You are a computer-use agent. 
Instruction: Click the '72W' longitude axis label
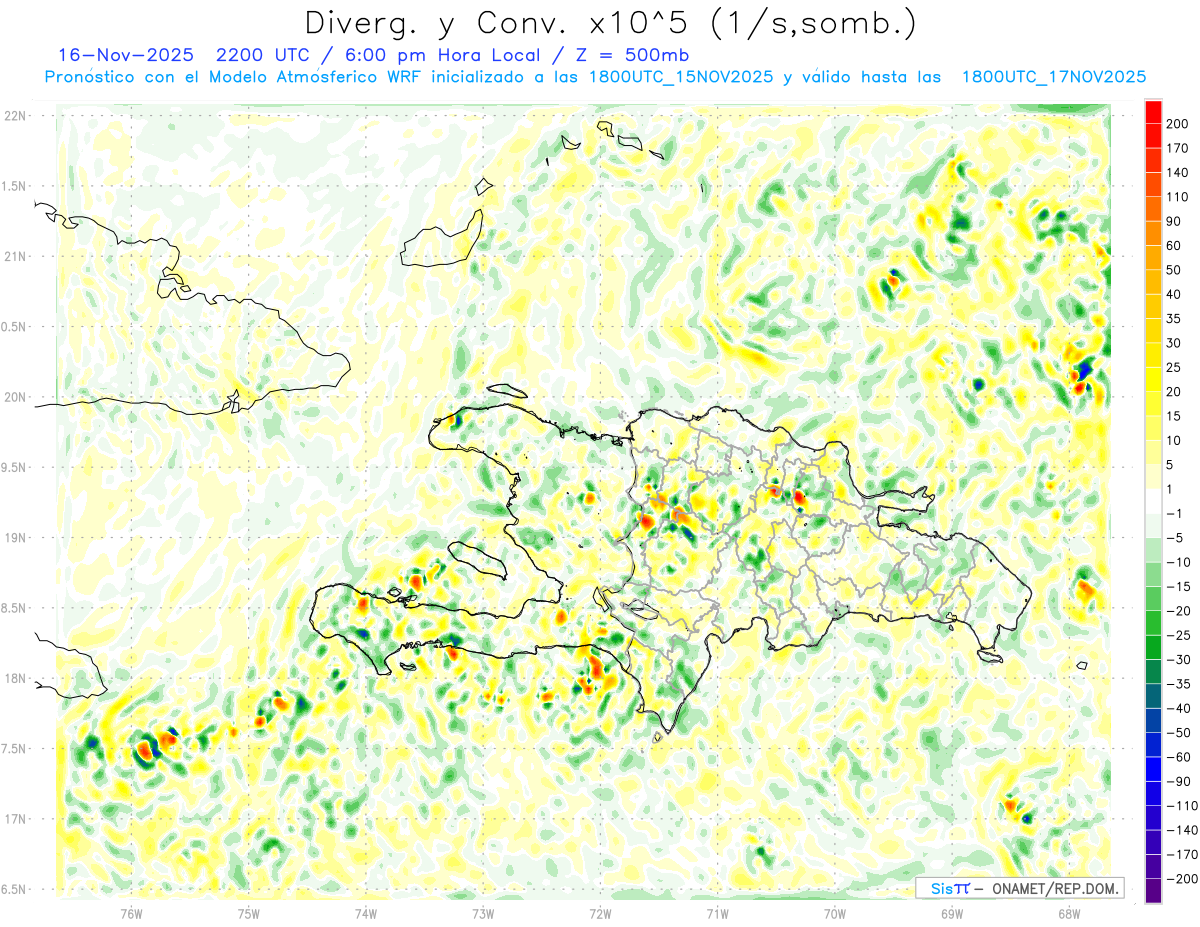pos(600,913)
